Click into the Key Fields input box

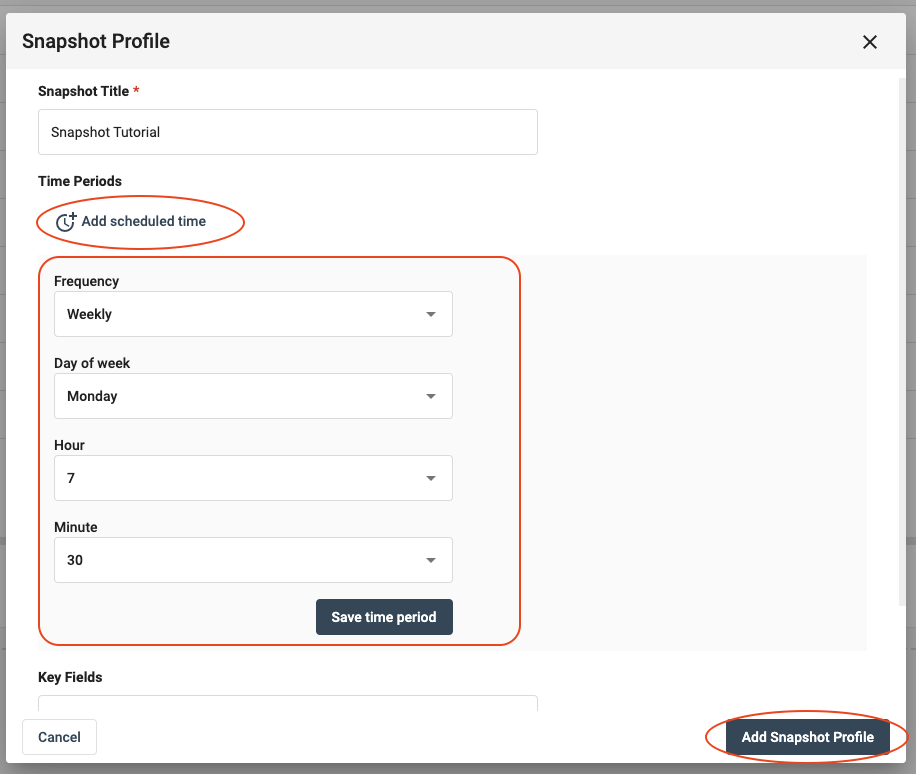tap(287, 703)
